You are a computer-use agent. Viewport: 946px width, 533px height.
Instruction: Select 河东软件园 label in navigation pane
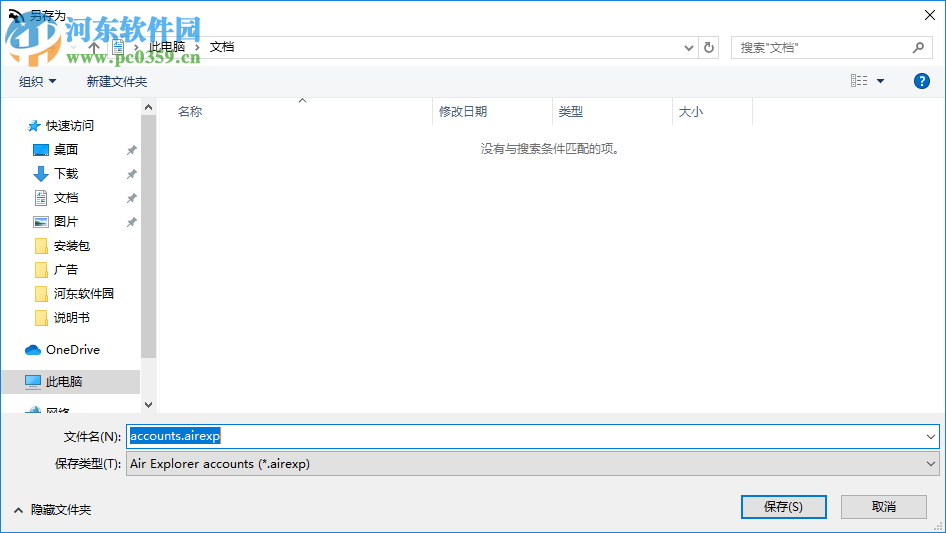point(84,294)
